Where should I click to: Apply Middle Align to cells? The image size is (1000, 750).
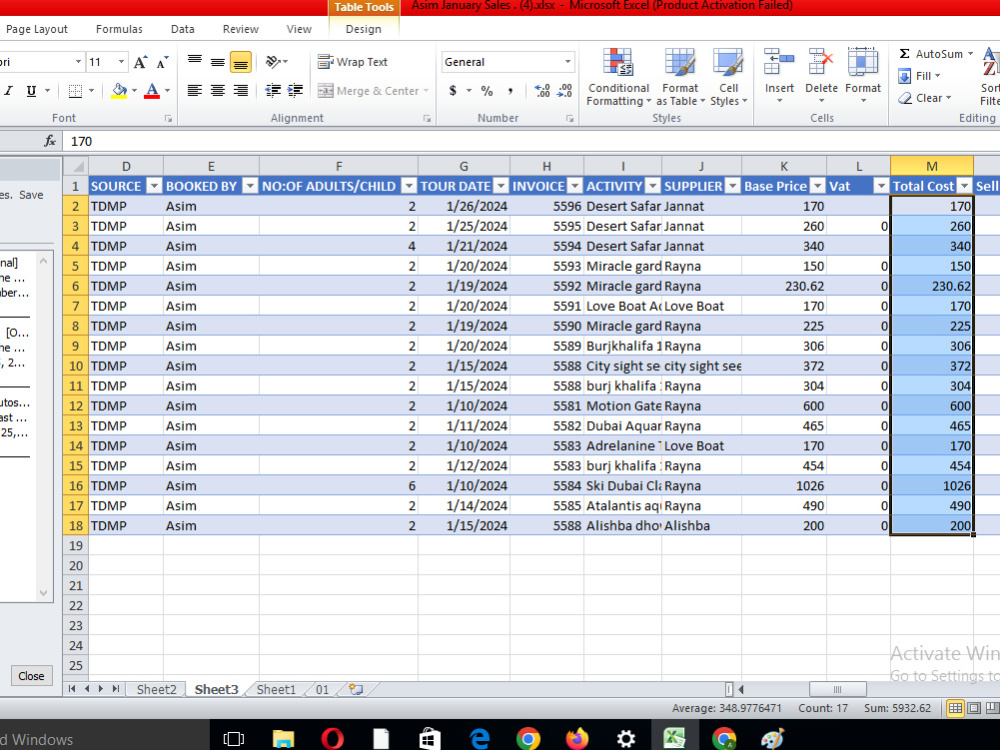217,62
